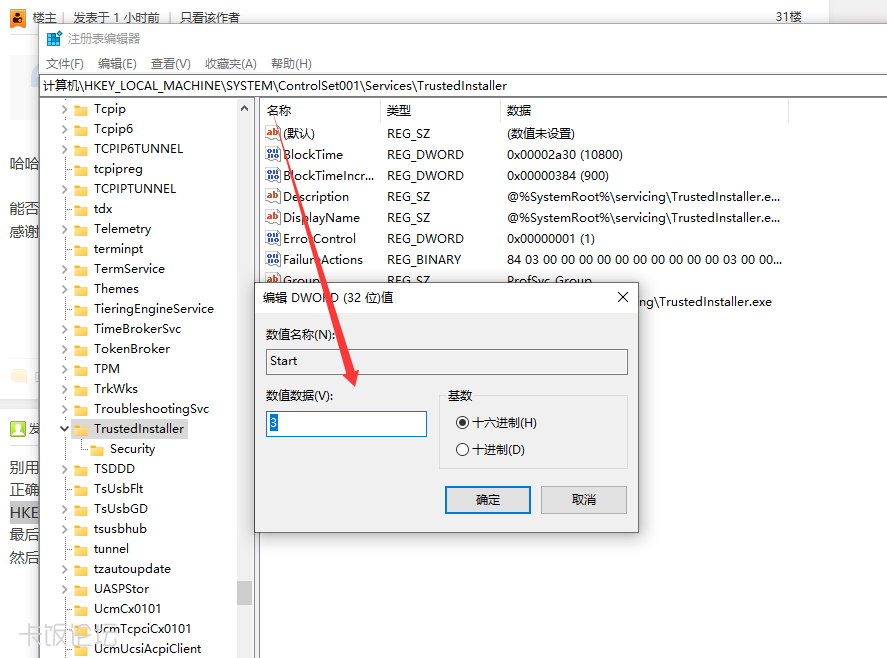Click the 只看该作者 link
The height and width of the screenshot is (658, 887).
(x=210, y=18)
